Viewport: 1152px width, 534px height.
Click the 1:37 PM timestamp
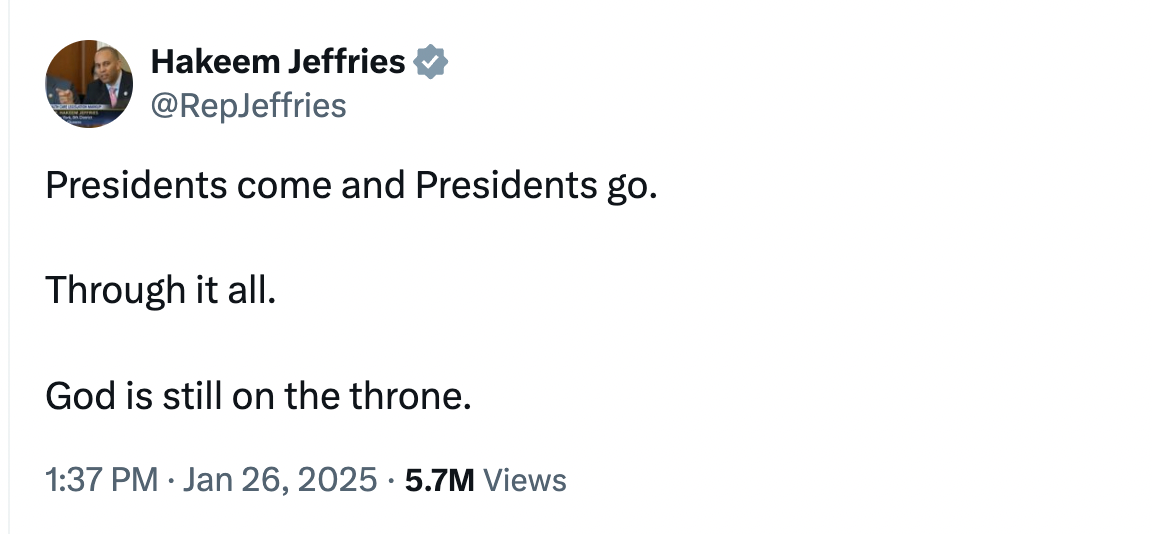(x=102, y=480)
